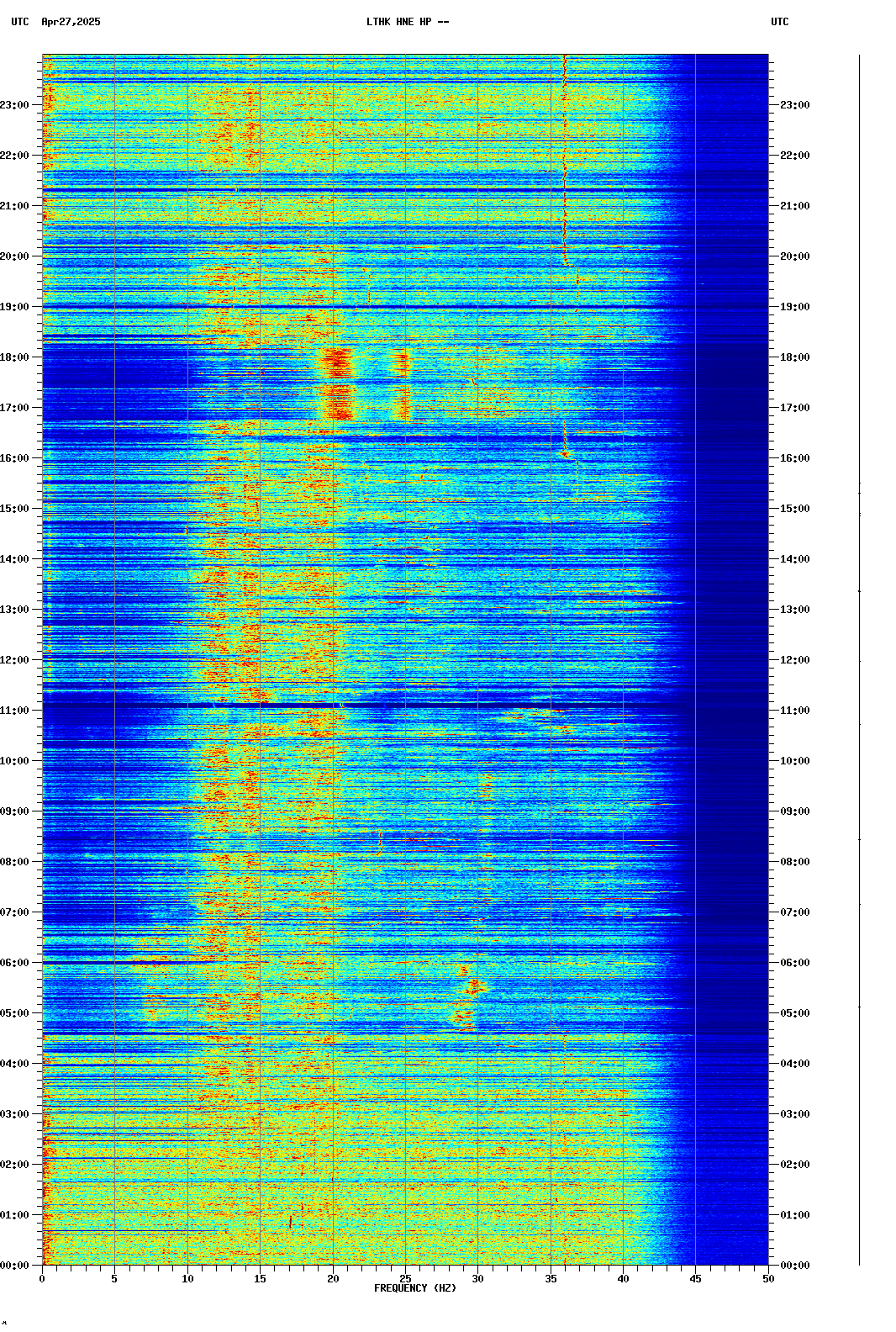Click 11:00 on the right time axis
Image resolution: width=896 pixels, height=1332 pixels.
click(795, 711)
